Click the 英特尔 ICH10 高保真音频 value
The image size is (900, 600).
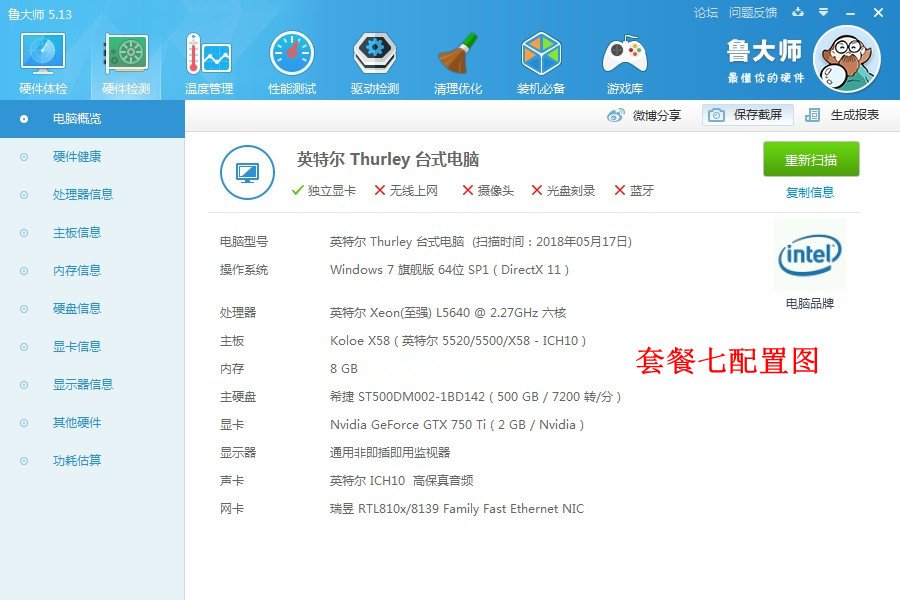pos(401,481)
